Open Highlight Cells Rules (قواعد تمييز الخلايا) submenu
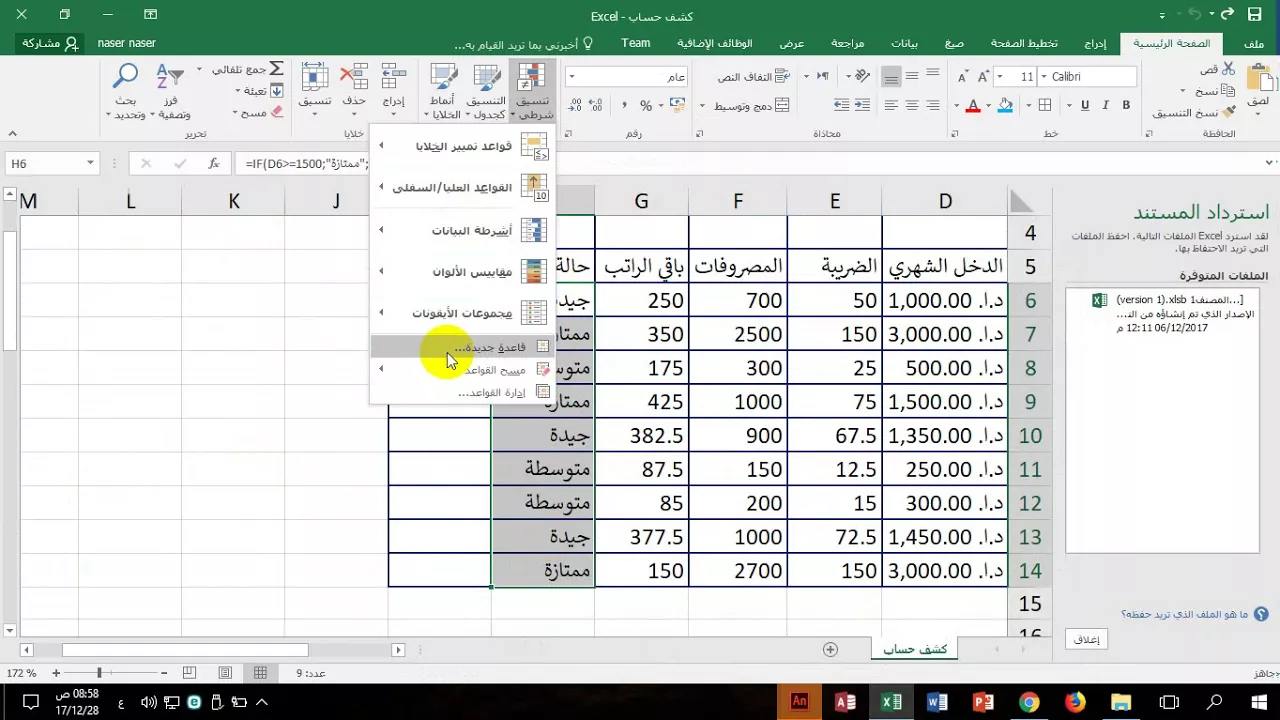 463,147
